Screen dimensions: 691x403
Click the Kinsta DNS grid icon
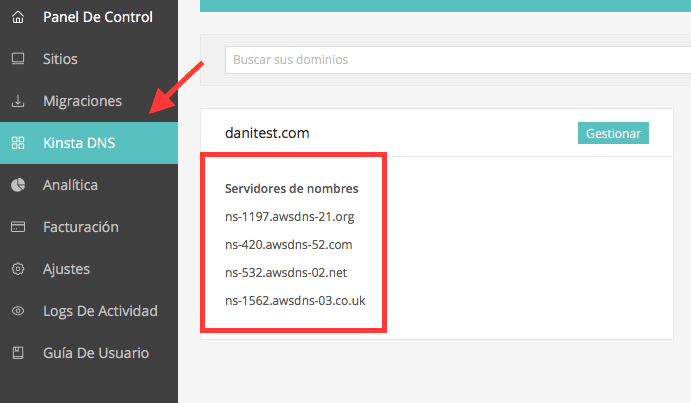point(18,143)
